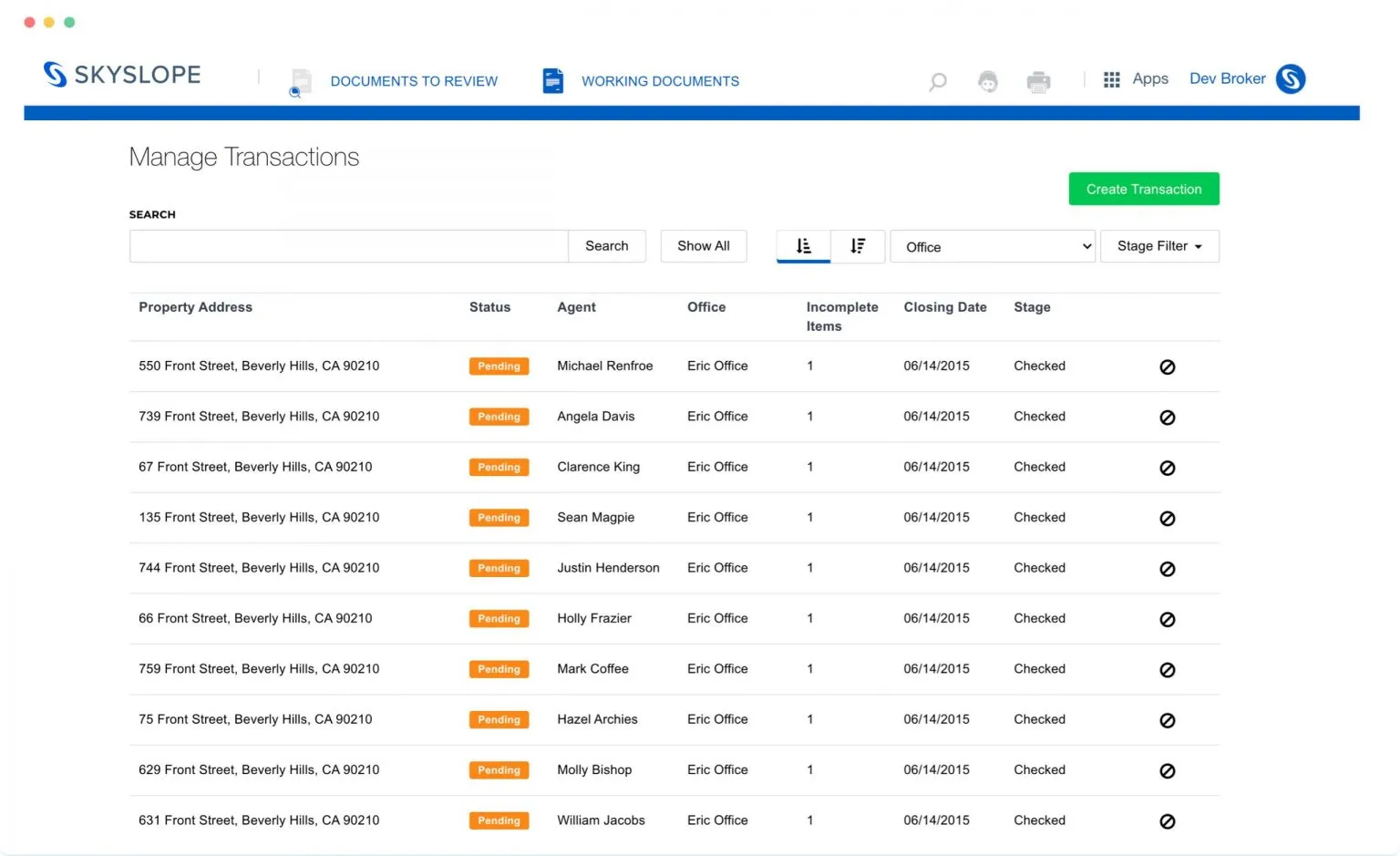Click the Show All button
This screenshot has height=856, width=1400.
tap(703, 246)
